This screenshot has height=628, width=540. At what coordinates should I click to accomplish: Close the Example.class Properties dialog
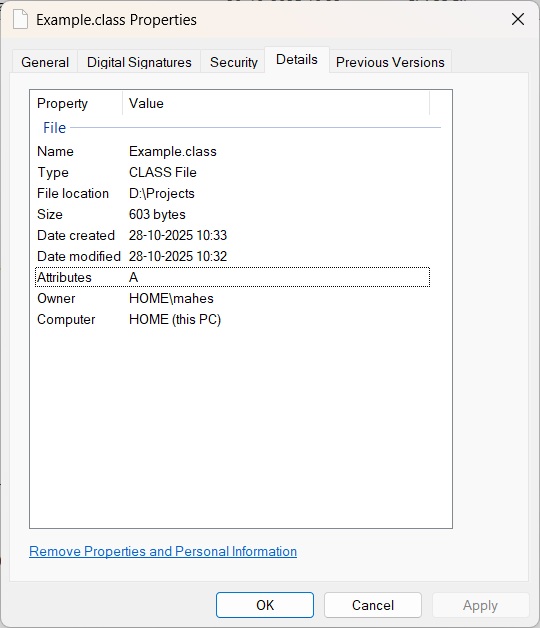tap(518, 19)
